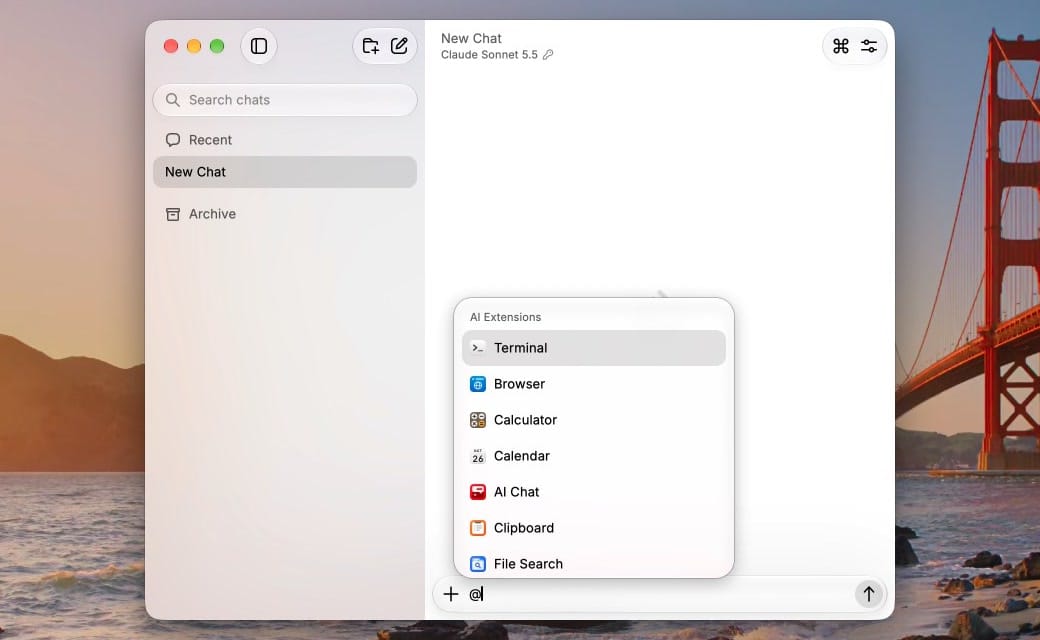1040x640 pixels.
Task: Click the File Search extension icon
Action: [x=478, y=564]
